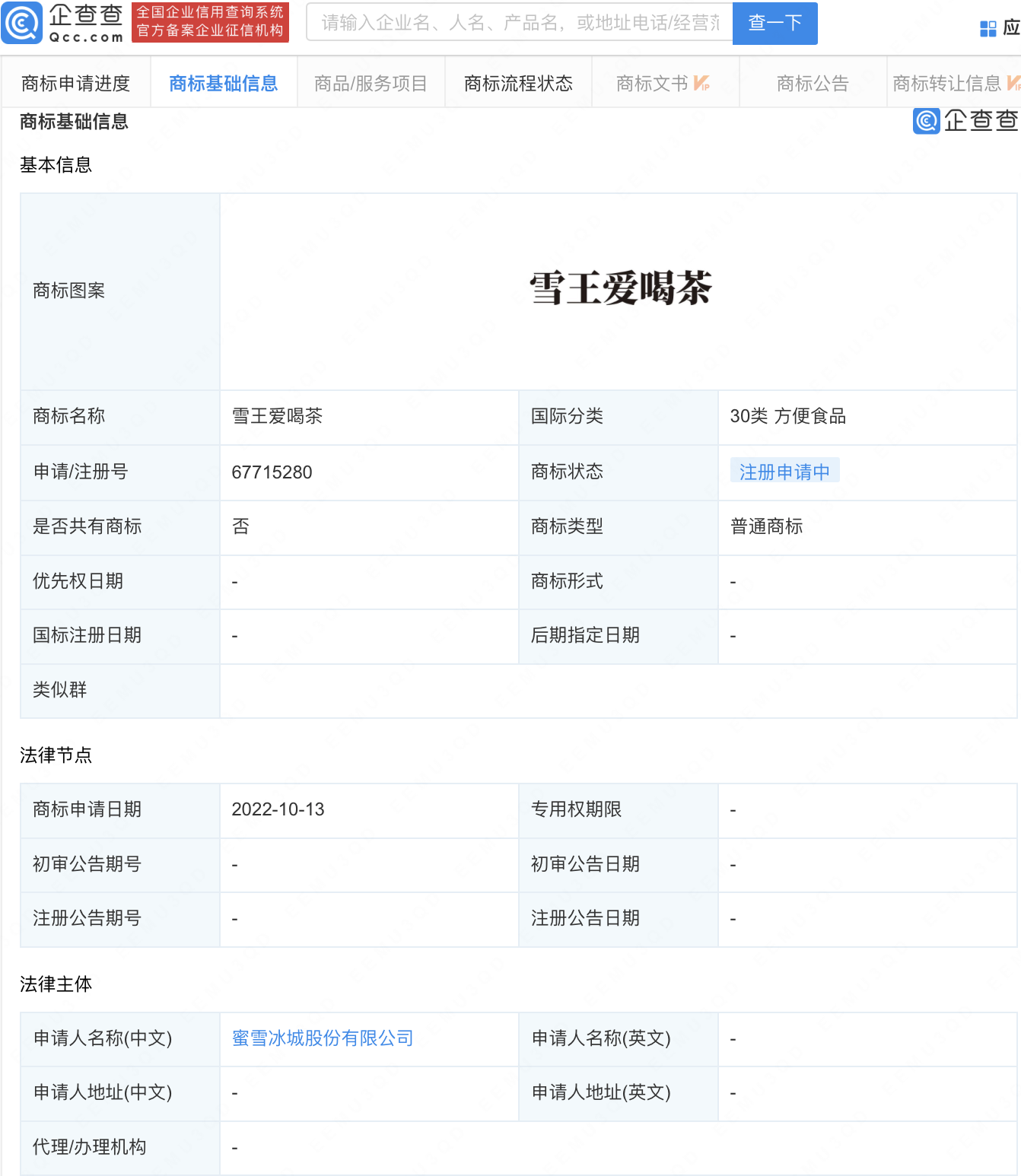The width and height of the screenshot is (1021, 1176).
Task: Click the 类似群 label
Action: [x=59, y=689]
